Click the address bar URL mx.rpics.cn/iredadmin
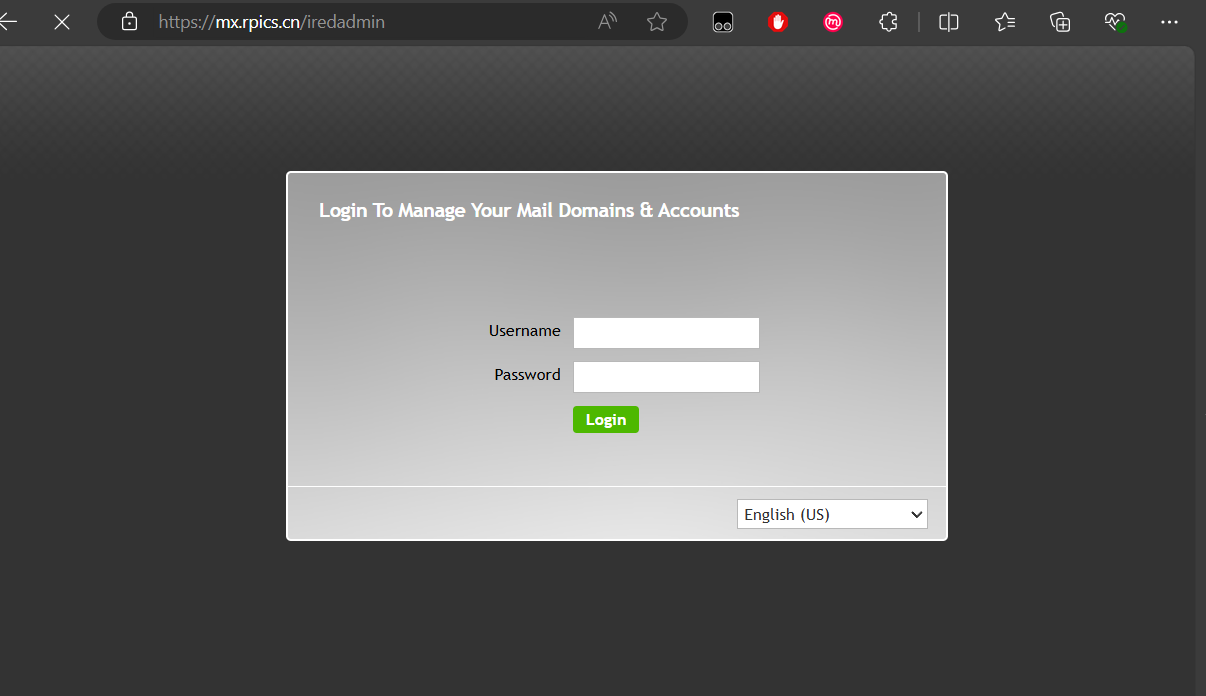Image resolution: width=1206 pixels, height=696 pixels. coord(271,22)
